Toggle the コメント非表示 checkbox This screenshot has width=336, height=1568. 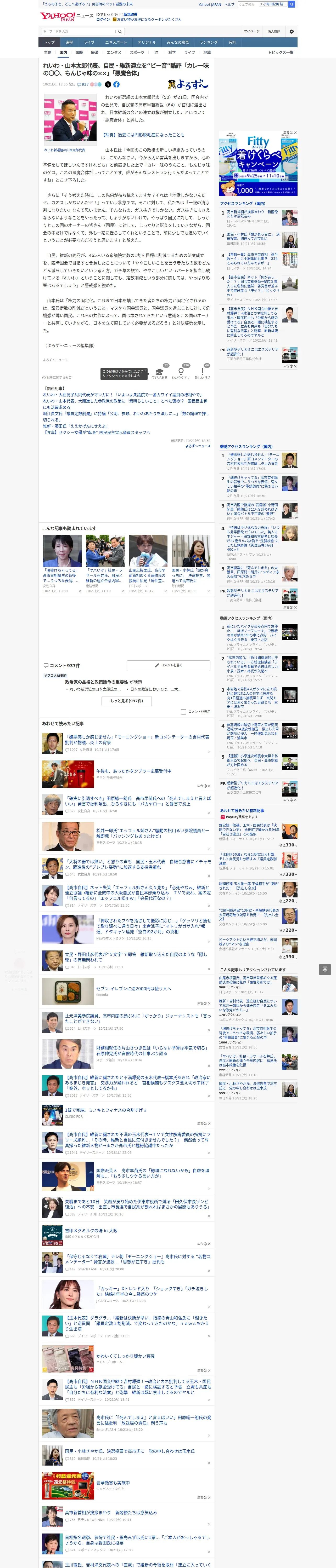pos(183,712)
